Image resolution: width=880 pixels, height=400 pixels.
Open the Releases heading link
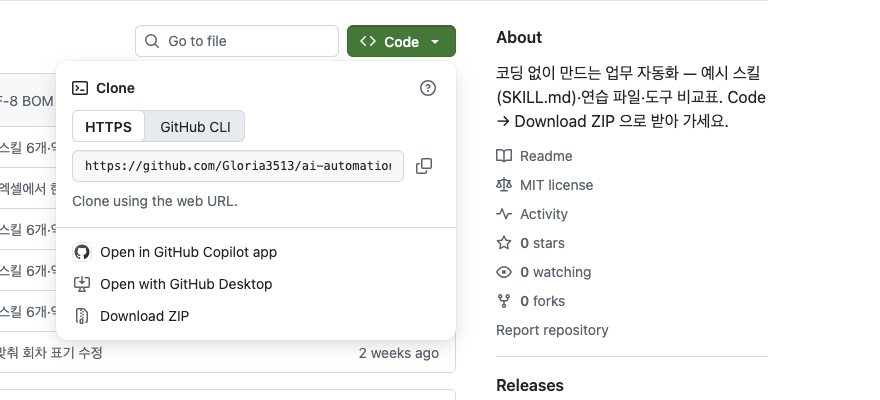click(530, 385)
